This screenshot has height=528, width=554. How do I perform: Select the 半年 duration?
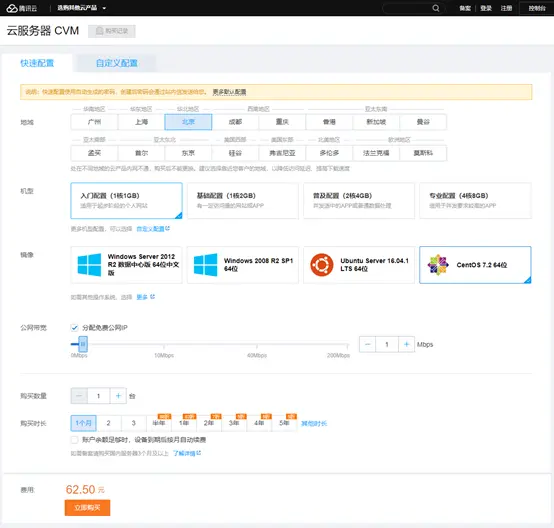pyautogui.click(x=159, y=423)
